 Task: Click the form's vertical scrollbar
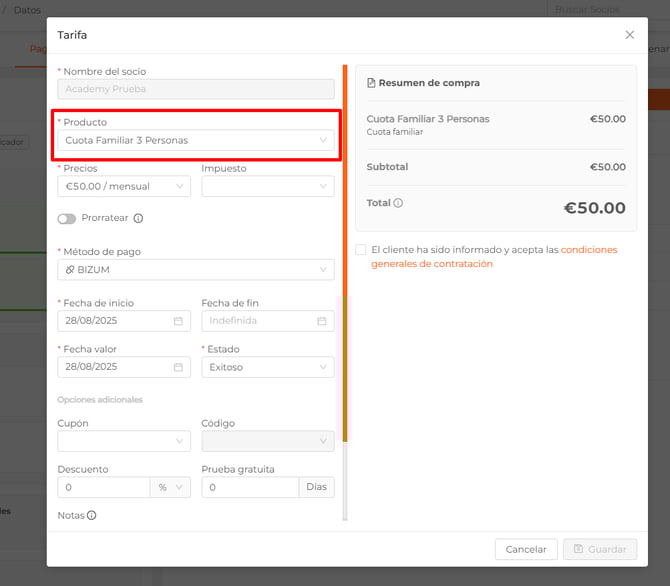tap(345, 250)
